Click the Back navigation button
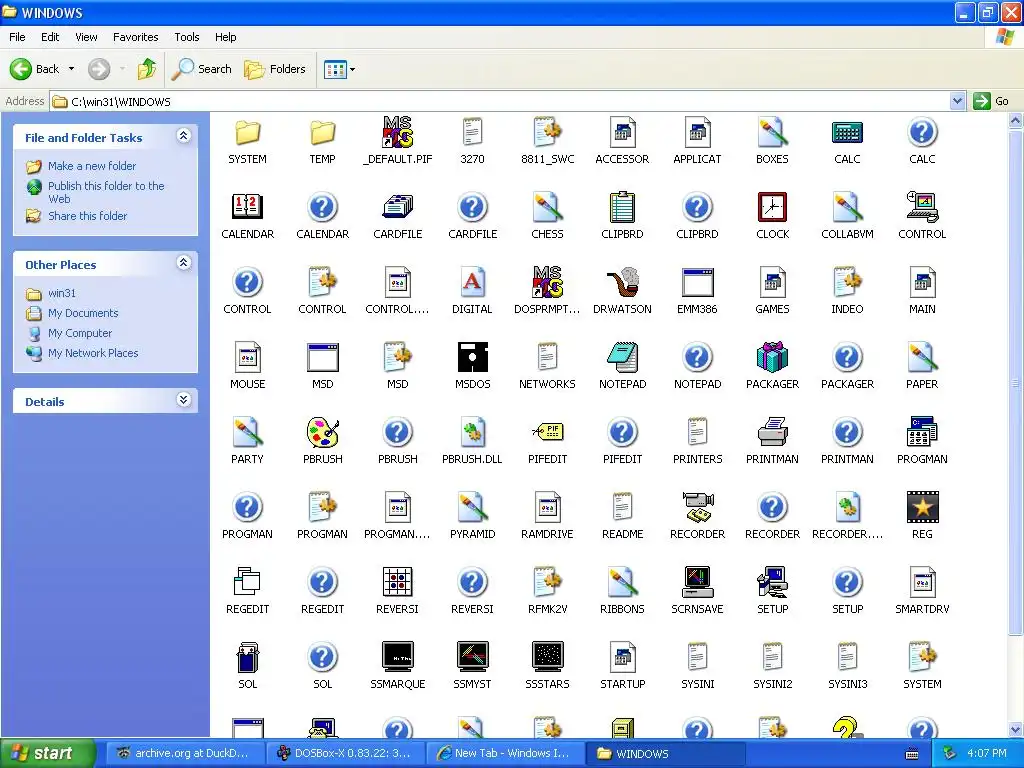The width and height of the screenshot is (1024, 768). 35,69
